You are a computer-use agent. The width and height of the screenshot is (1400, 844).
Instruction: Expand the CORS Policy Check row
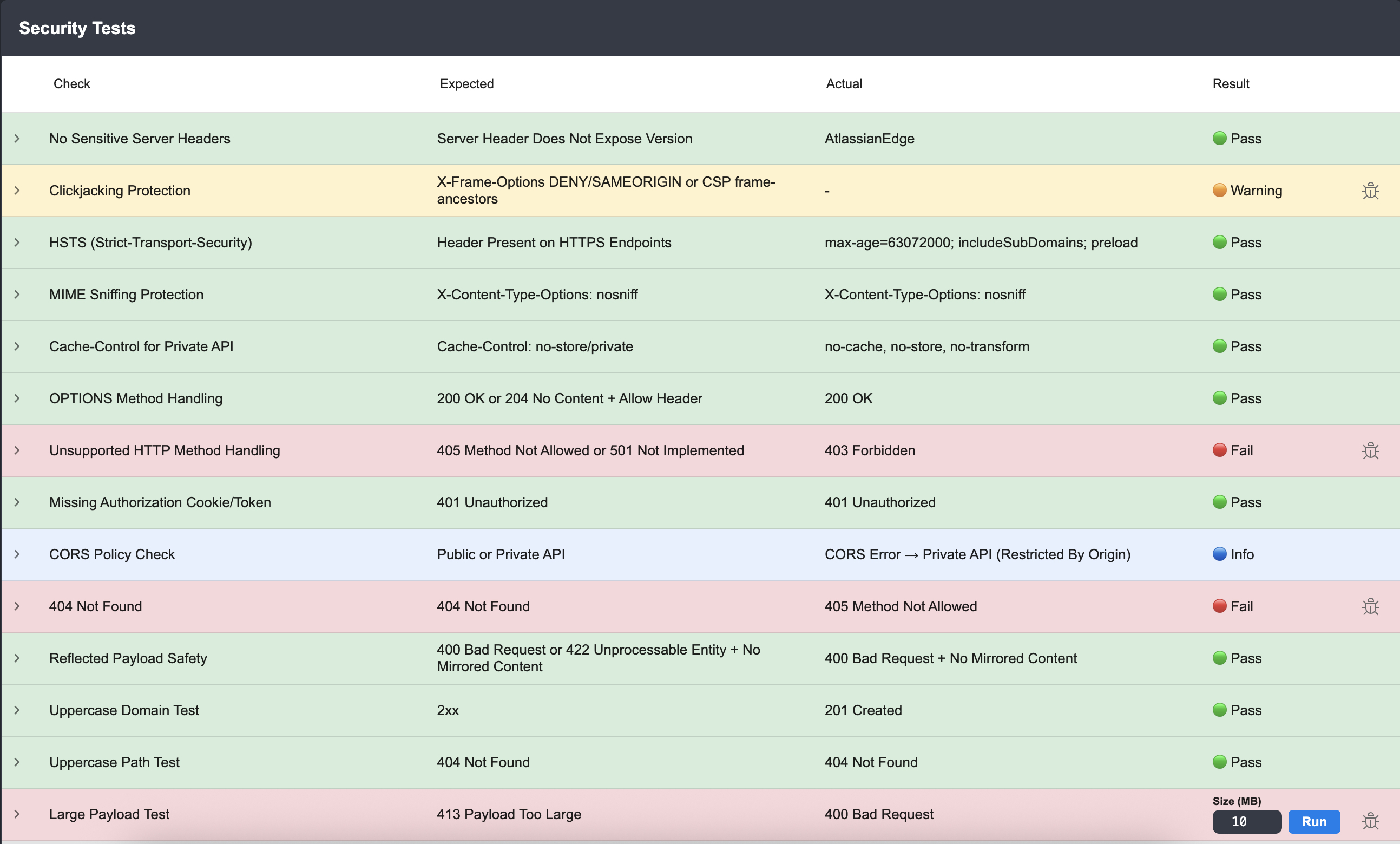tap(16, 554)
